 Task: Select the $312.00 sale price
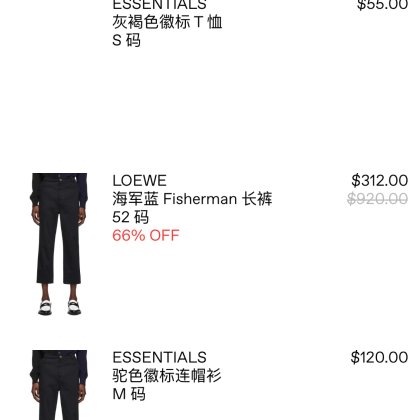[x=379, y=180]
